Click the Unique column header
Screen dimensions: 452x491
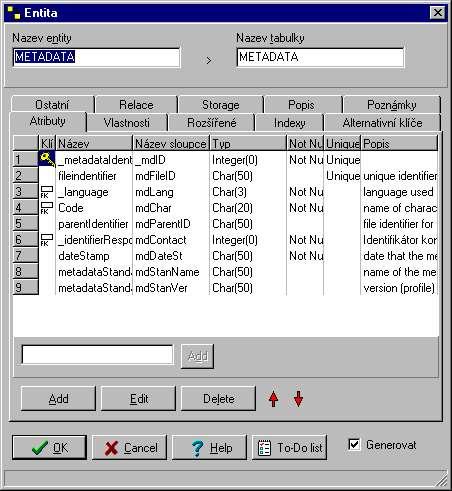click(342, 143)
